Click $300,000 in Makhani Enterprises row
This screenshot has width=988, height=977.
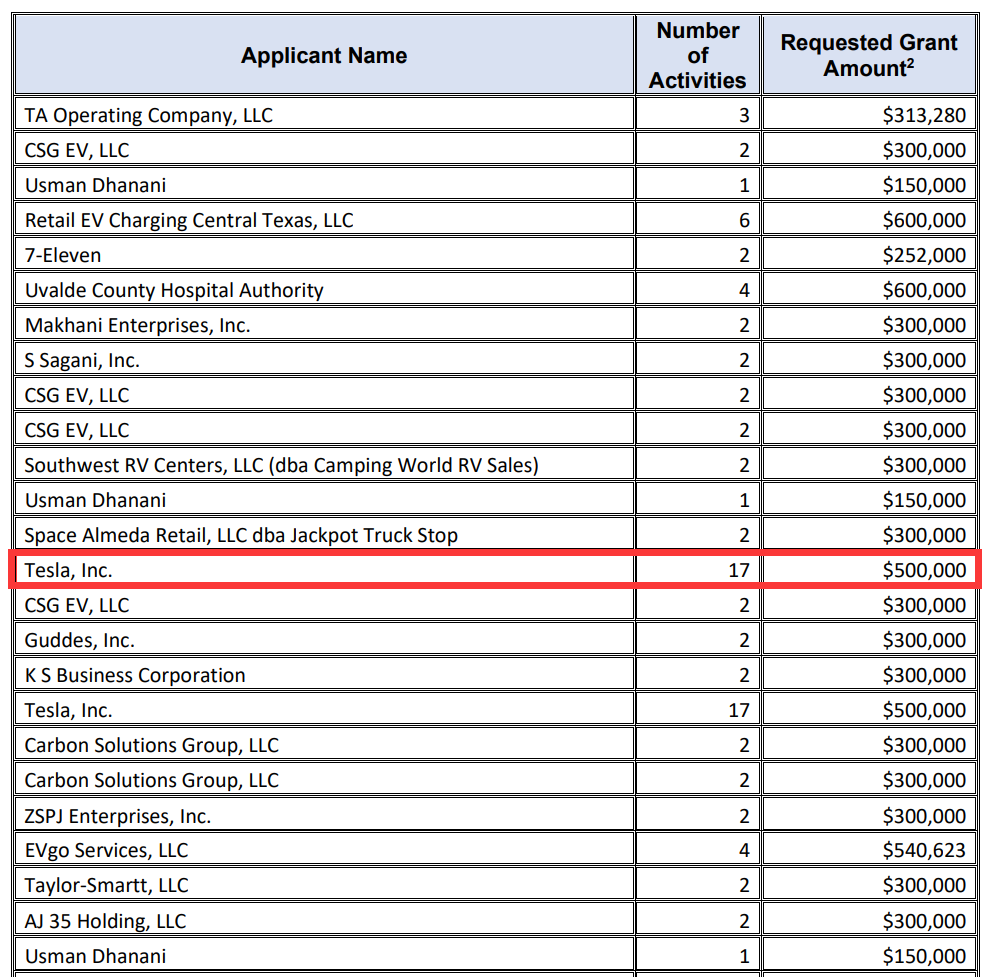[869, 325]
